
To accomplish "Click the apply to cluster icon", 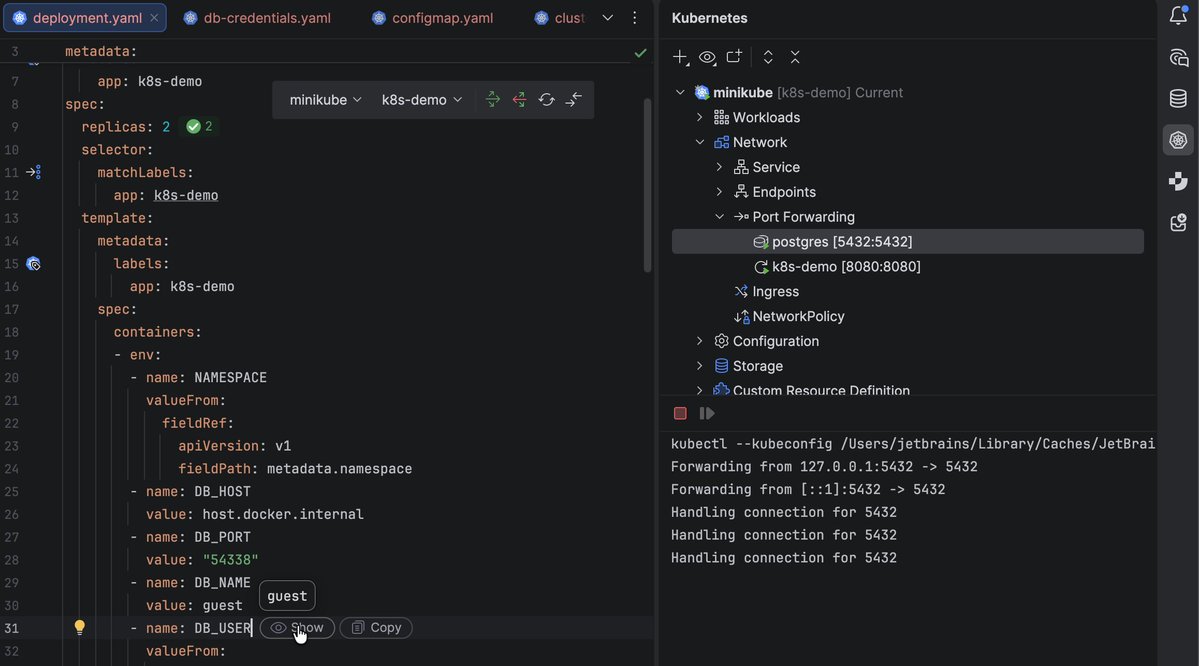I will (x=492, y=100).
